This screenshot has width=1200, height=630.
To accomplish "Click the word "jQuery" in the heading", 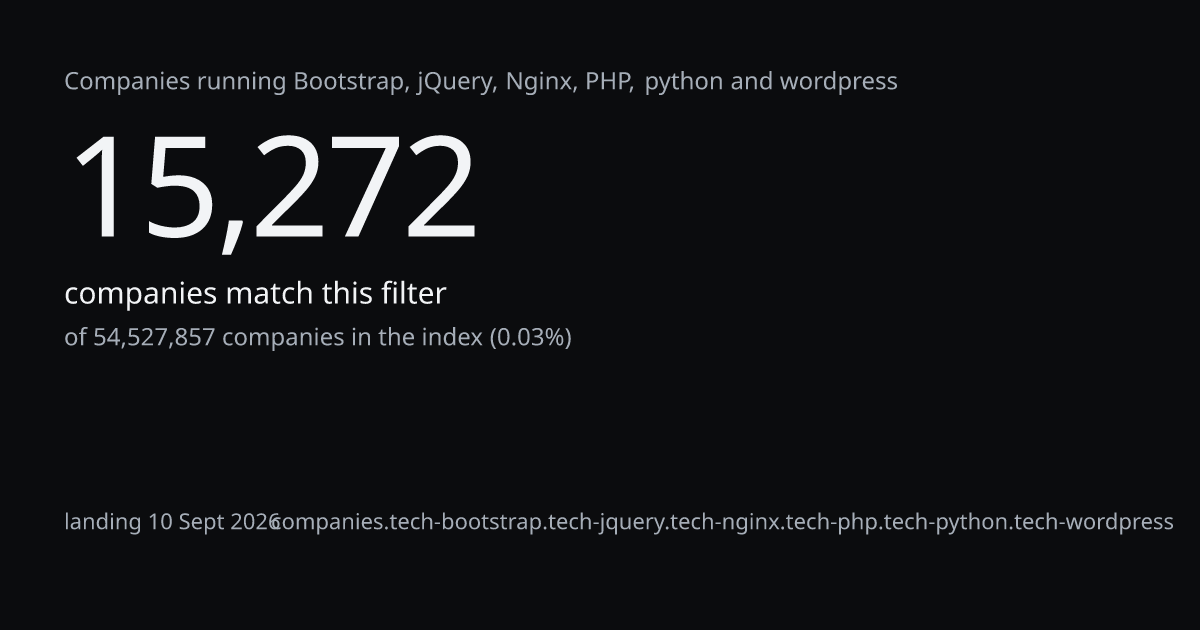I will tap(456, 82).
